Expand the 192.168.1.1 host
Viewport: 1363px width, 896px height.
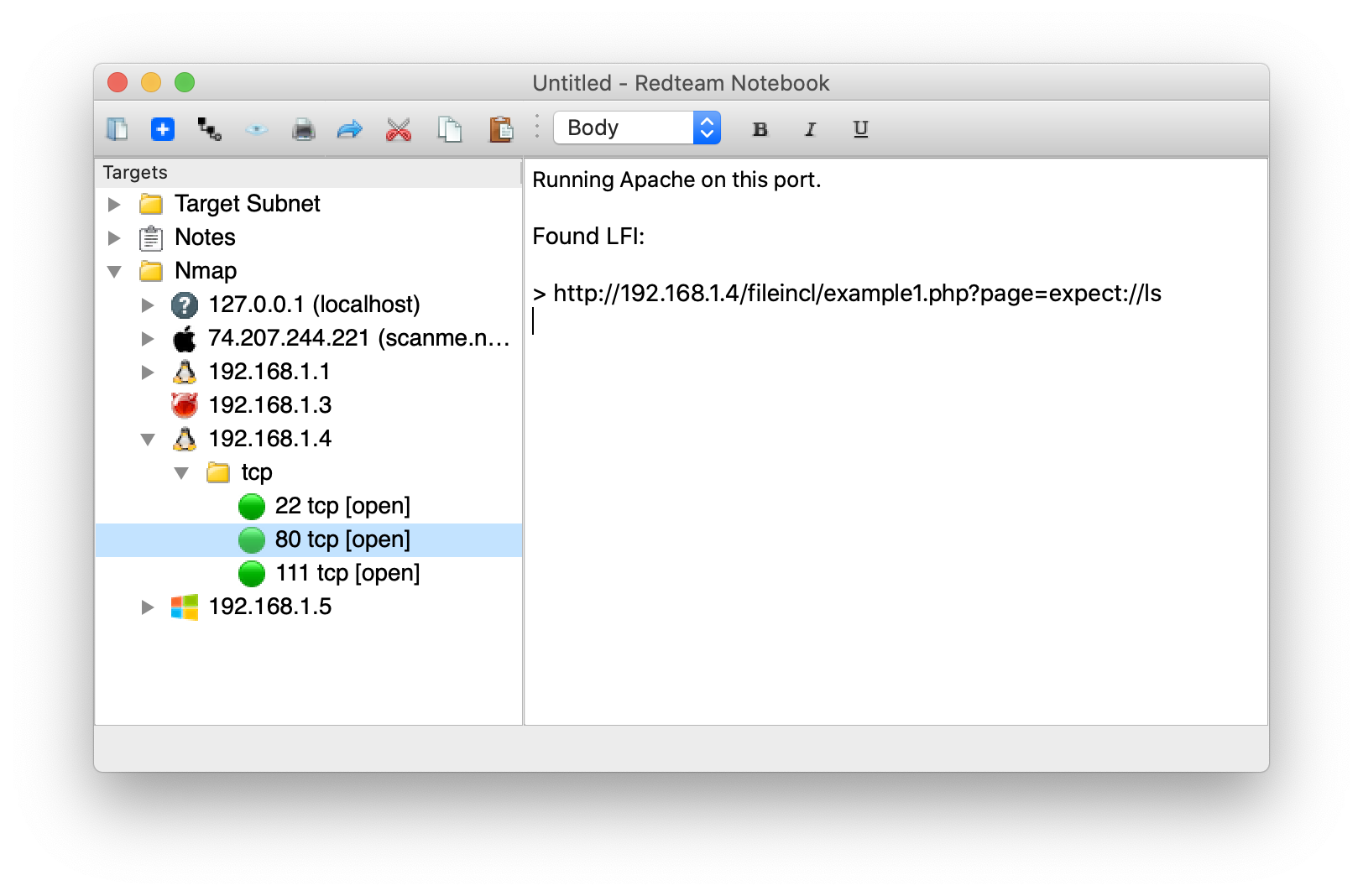148,372
